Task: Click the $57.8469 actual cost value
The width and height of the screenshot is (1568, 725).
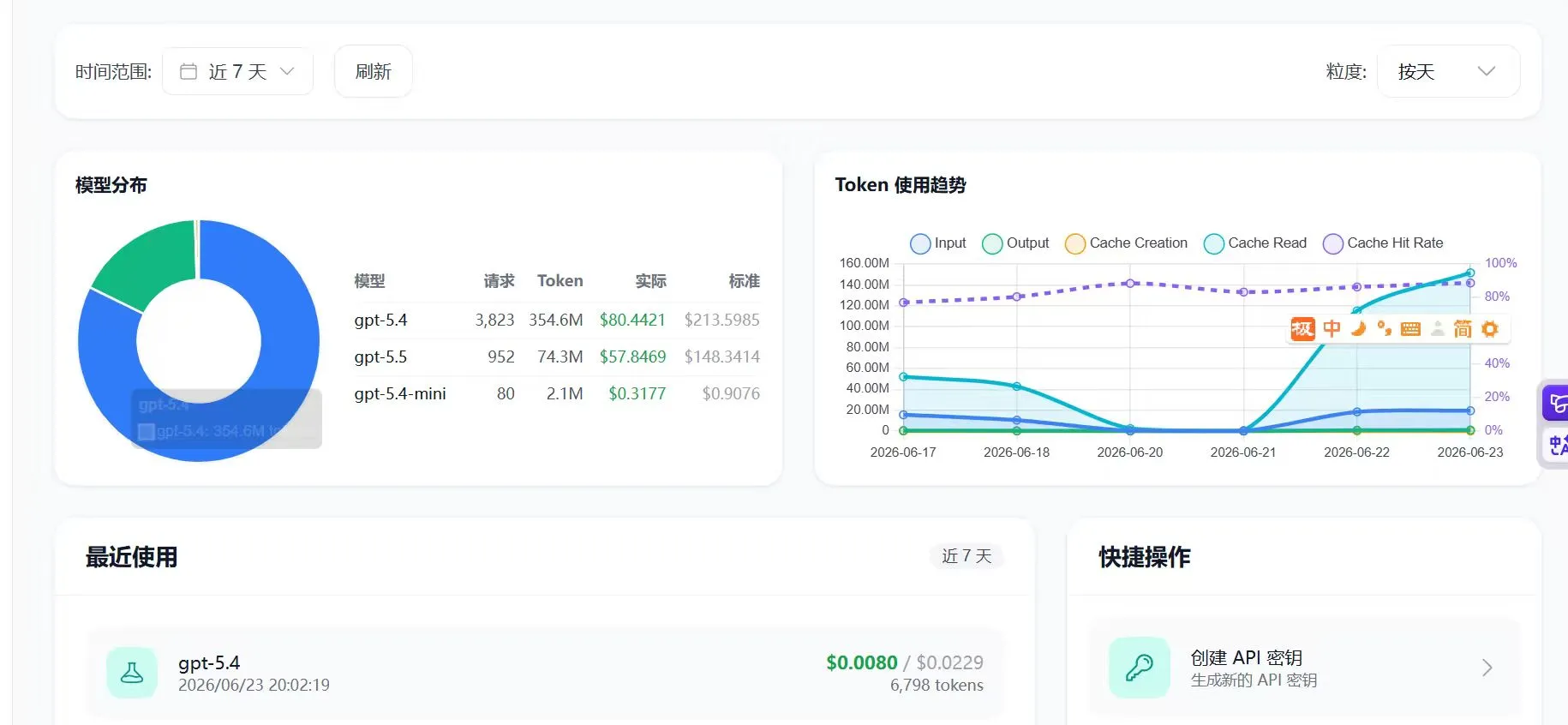Action: coord(632,357)
